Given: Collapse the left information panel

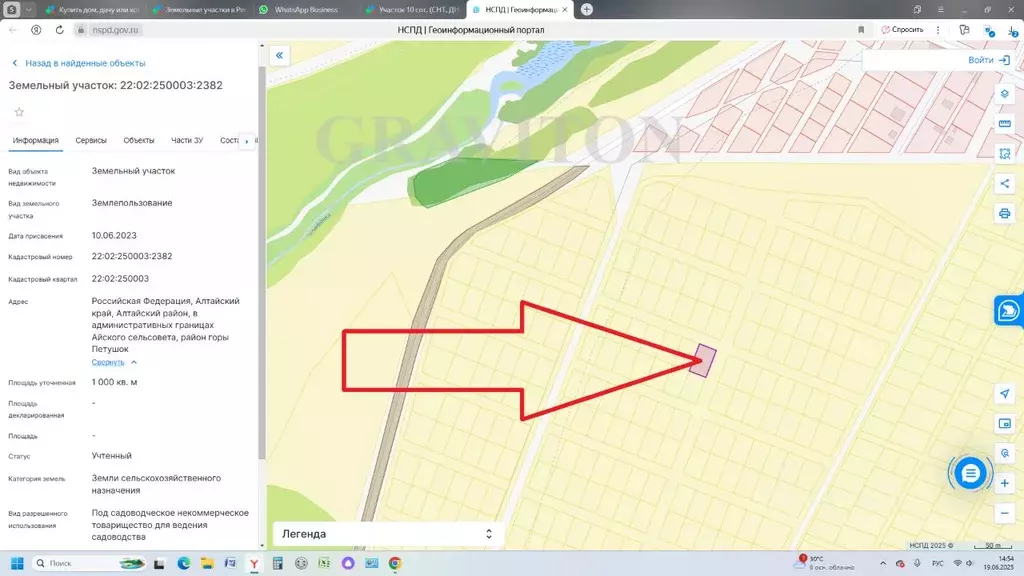Looking at the screenshot, I should (x=279, y=56).
